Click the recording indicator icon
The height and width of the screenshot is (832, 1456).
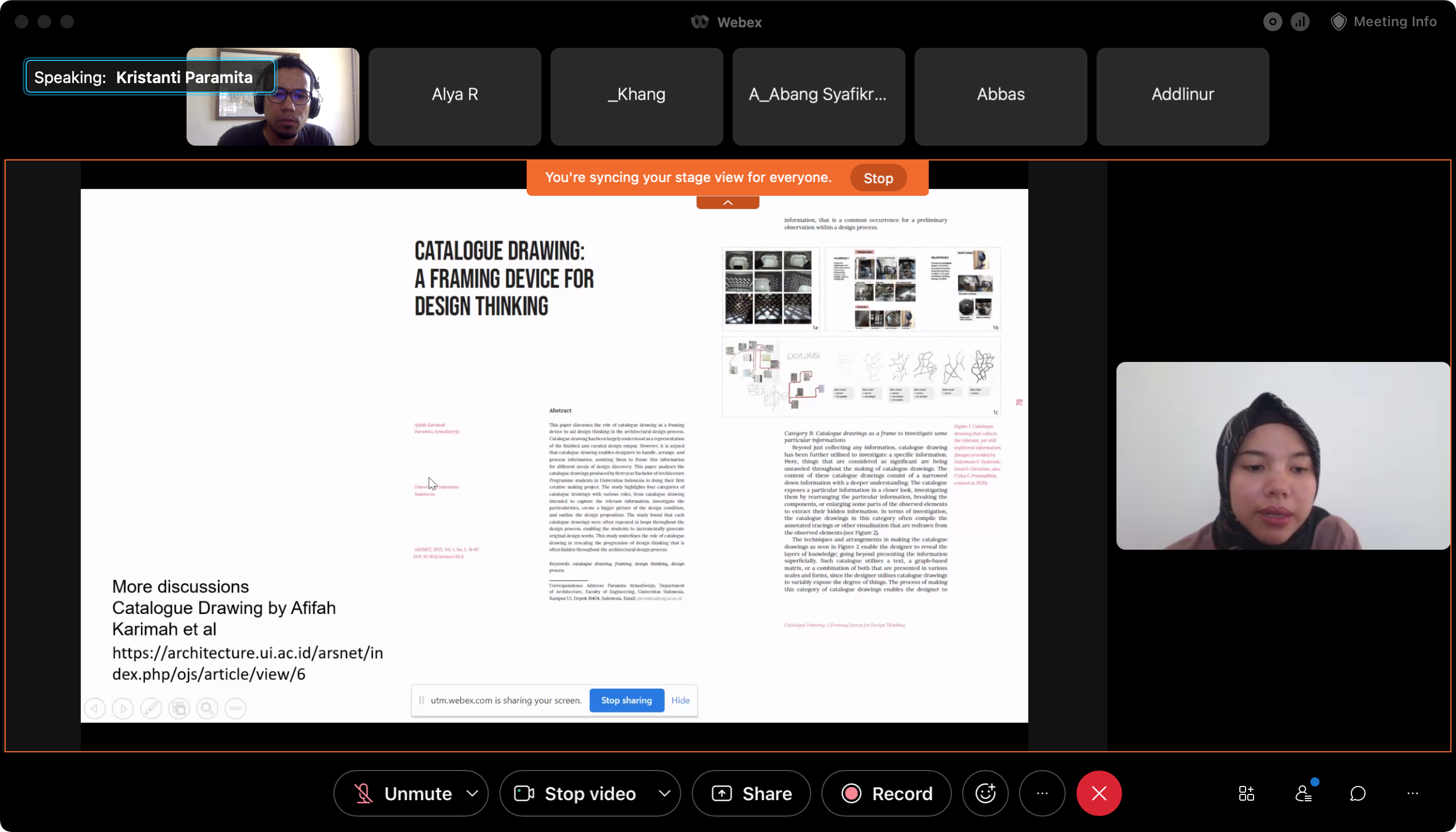[x=1272, y=22]
